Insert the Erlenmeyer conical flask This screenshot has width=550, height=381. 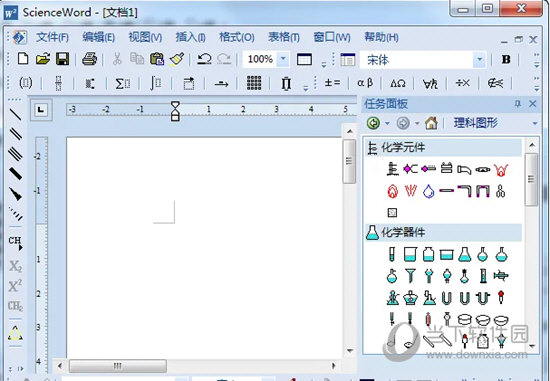pos(464,254)
